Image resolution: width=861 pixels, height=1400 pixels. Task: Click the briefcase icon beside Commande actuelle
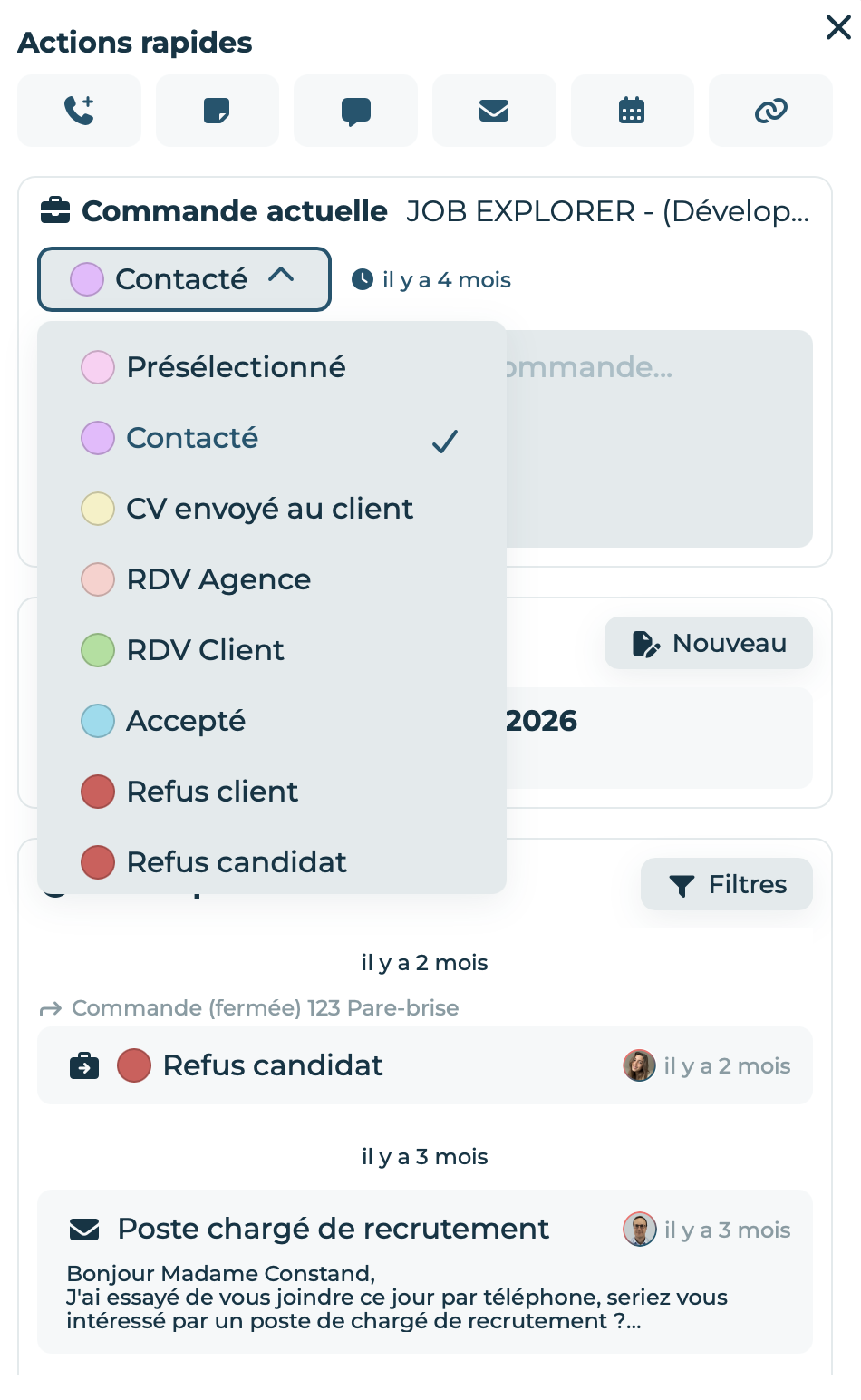55,210
